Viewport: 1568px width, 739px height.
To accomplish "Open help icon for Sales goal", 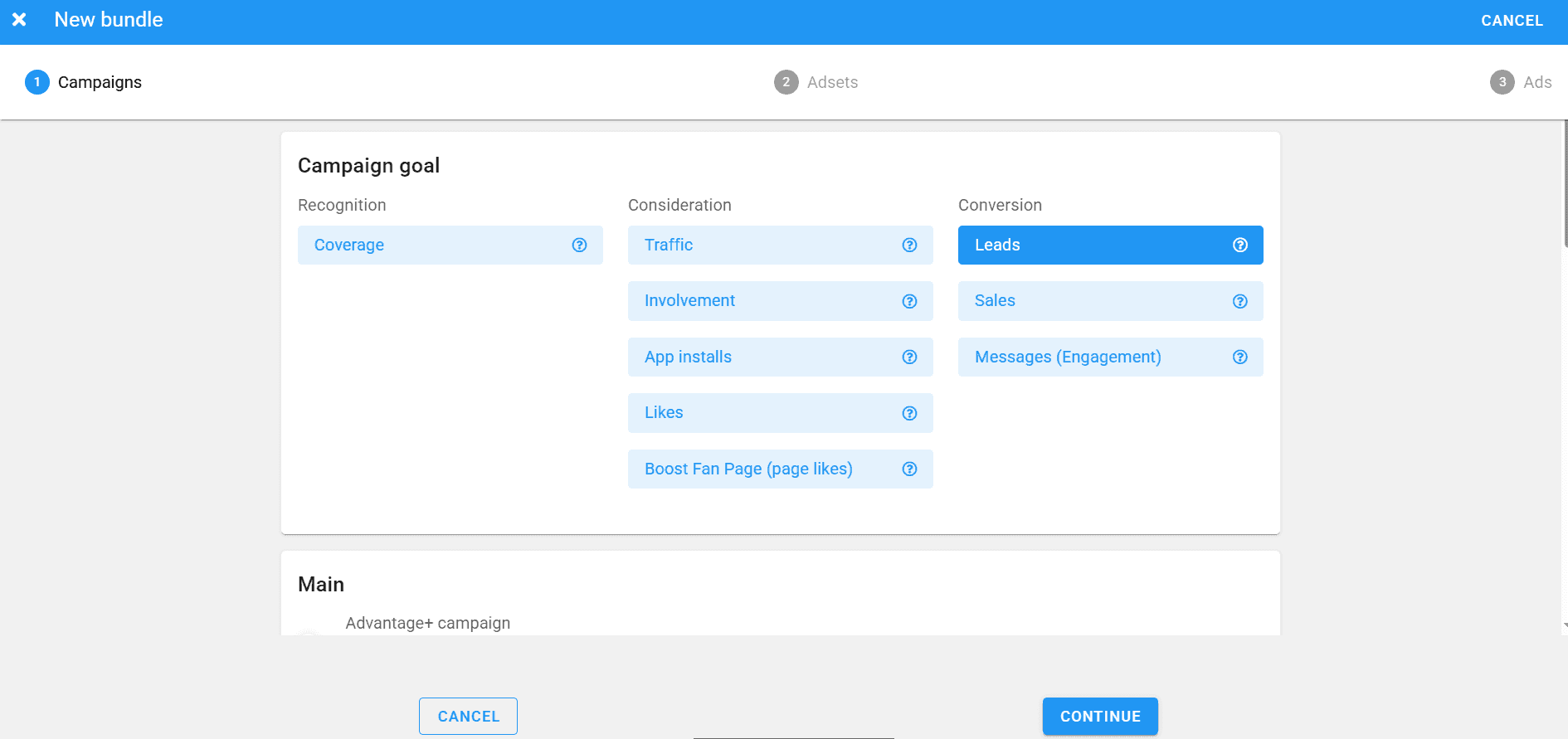I will 1239,301.
